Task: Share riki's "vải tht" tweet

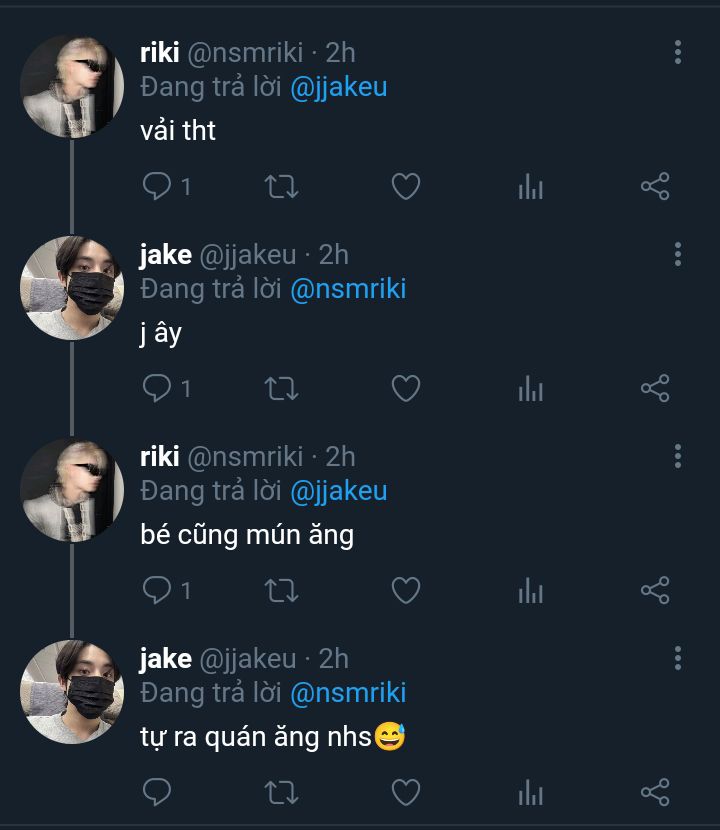Action: coord(654,186)
